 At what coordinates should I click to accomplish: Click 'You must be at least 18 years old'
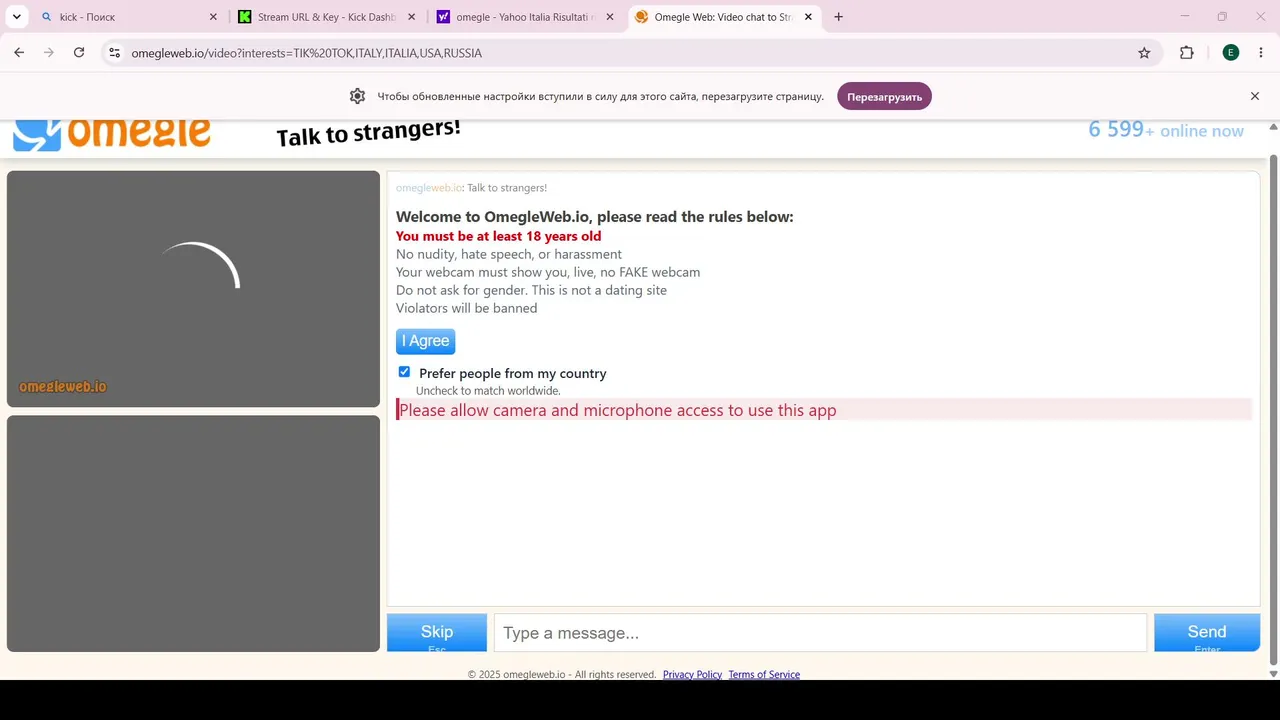coord(498,236)
